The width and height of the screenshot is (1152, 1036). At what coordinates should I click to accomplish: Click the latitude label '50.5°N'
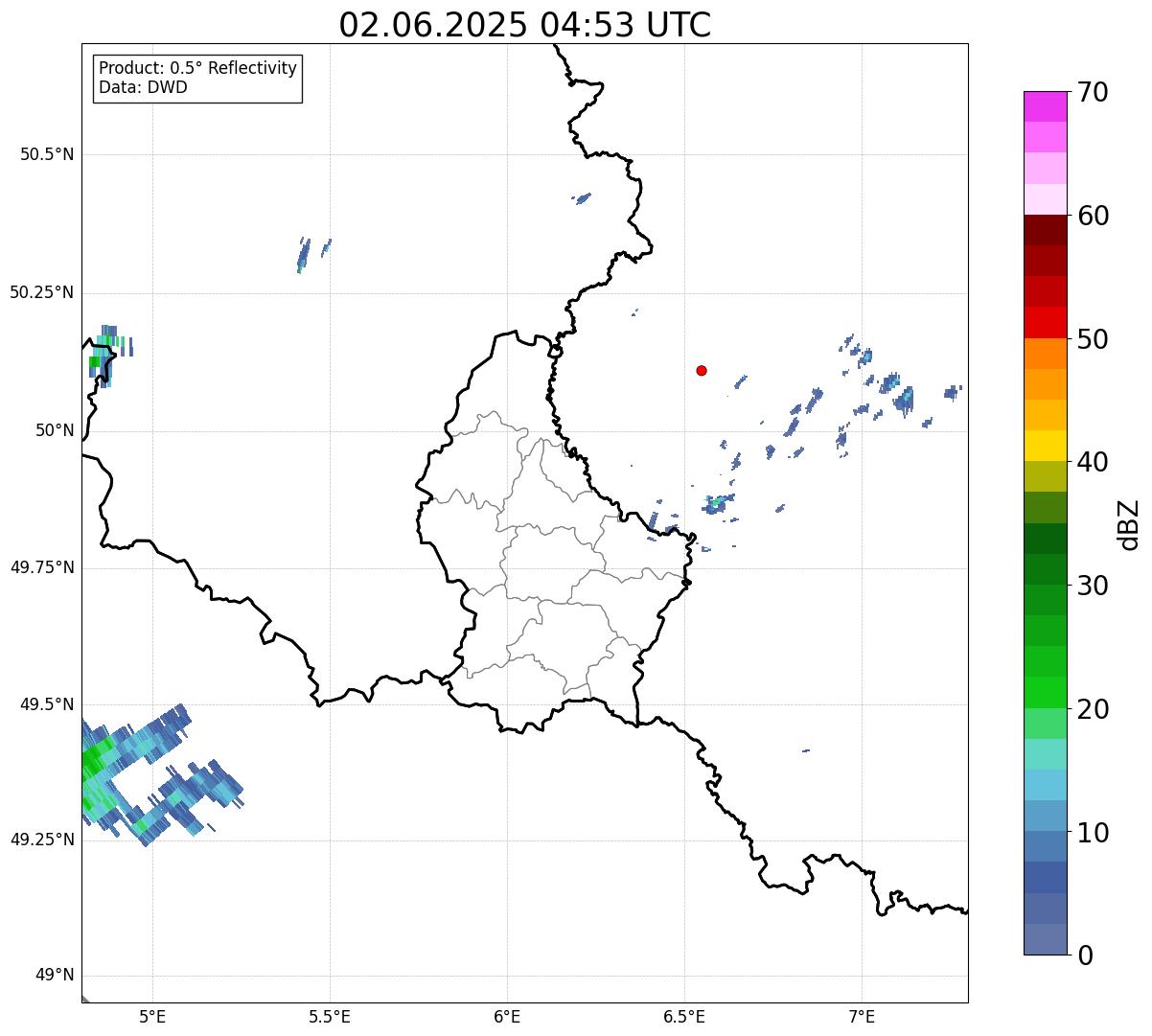pyautogui.click(x=47, y=154)
